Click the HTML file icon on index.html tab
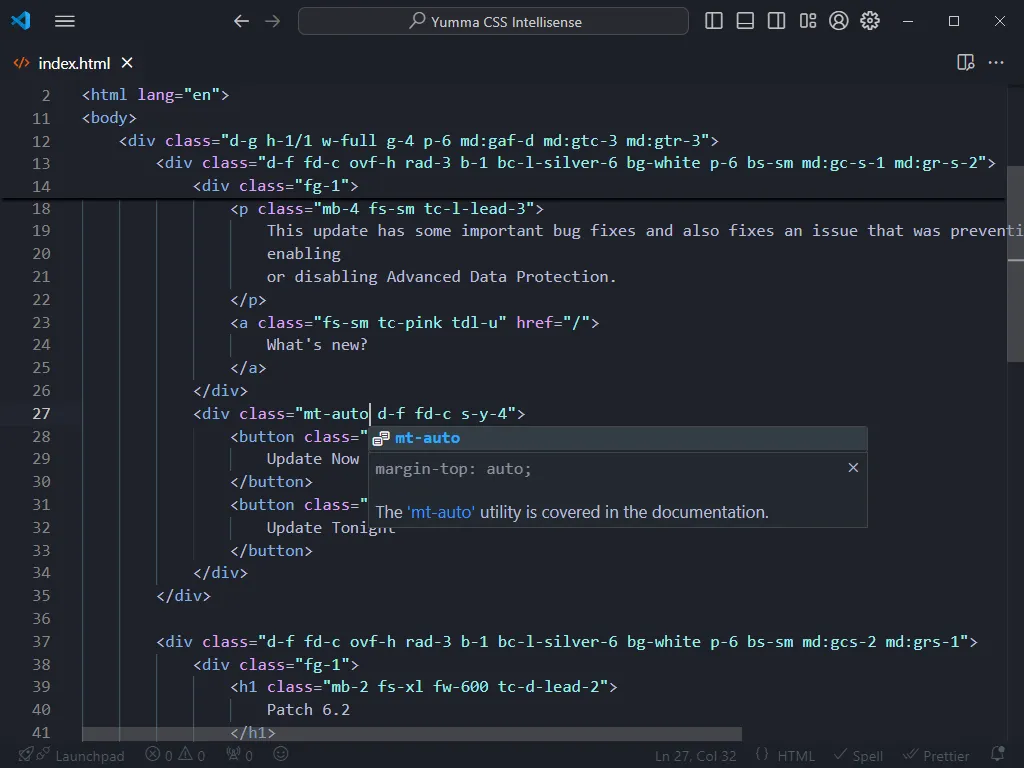The height and width of the screenshot is (768, 1024). point(22,63)
